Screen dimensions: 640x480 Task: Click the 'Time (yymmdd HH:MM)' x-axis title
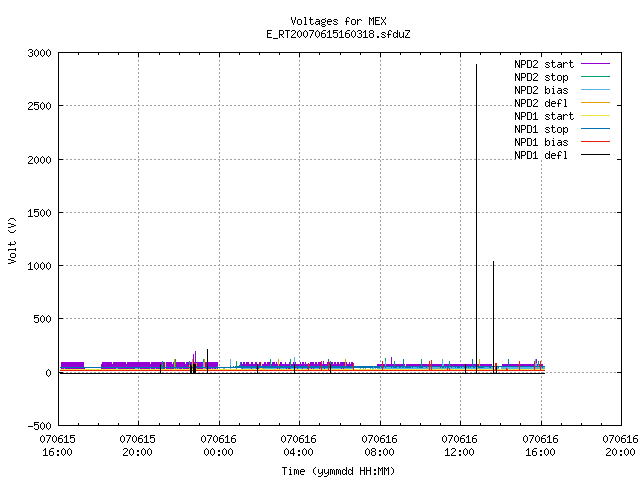pos(338,471)
